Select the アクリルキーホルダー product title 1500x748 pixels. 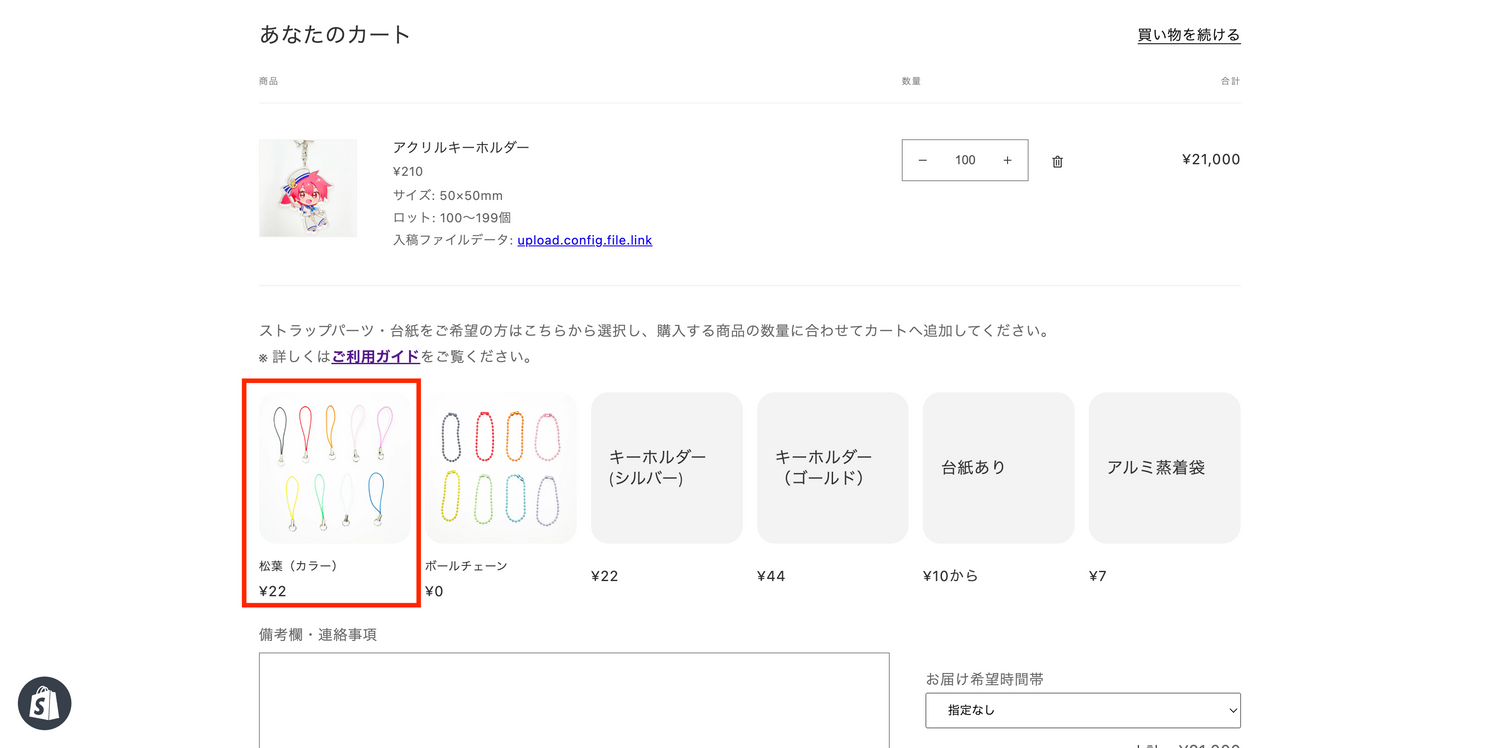click(461, 147)
